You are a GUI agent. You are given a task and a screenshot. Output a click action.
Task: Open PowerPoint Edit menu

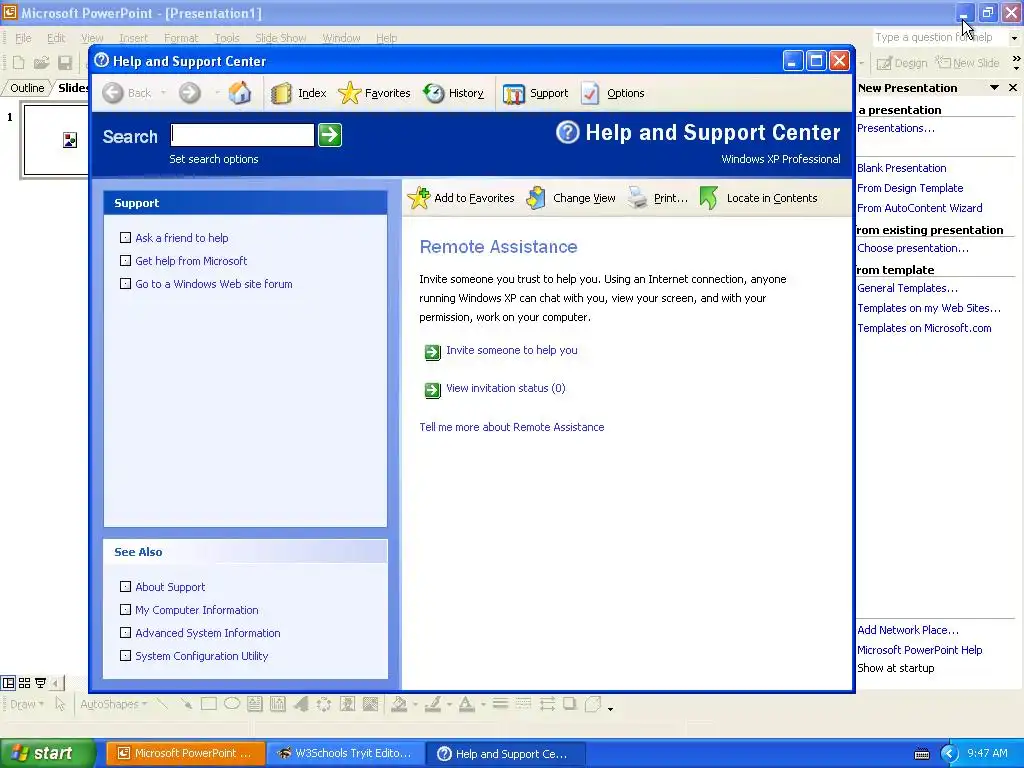point(56,38)
